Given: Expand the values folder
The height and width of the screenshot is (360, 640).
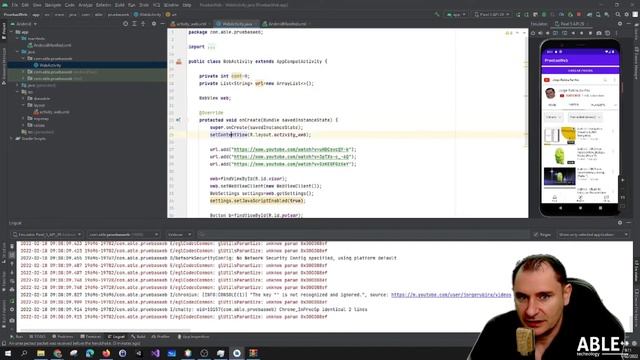Looking at the screenshot, I should [x=24, y=125].
